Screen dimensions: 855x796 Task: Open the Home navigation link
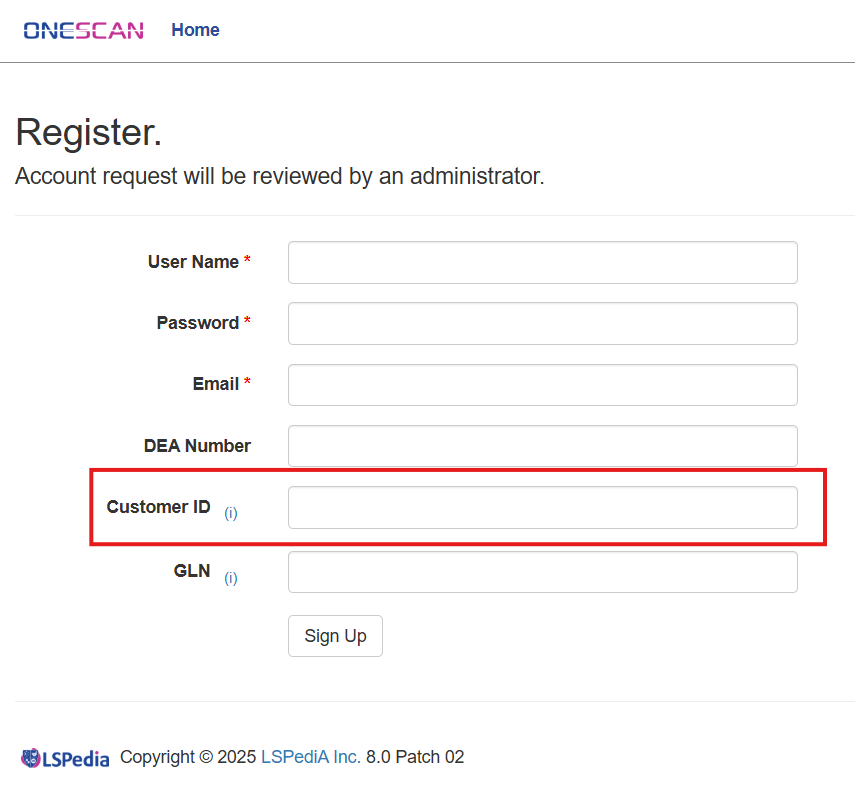[195, 30]
